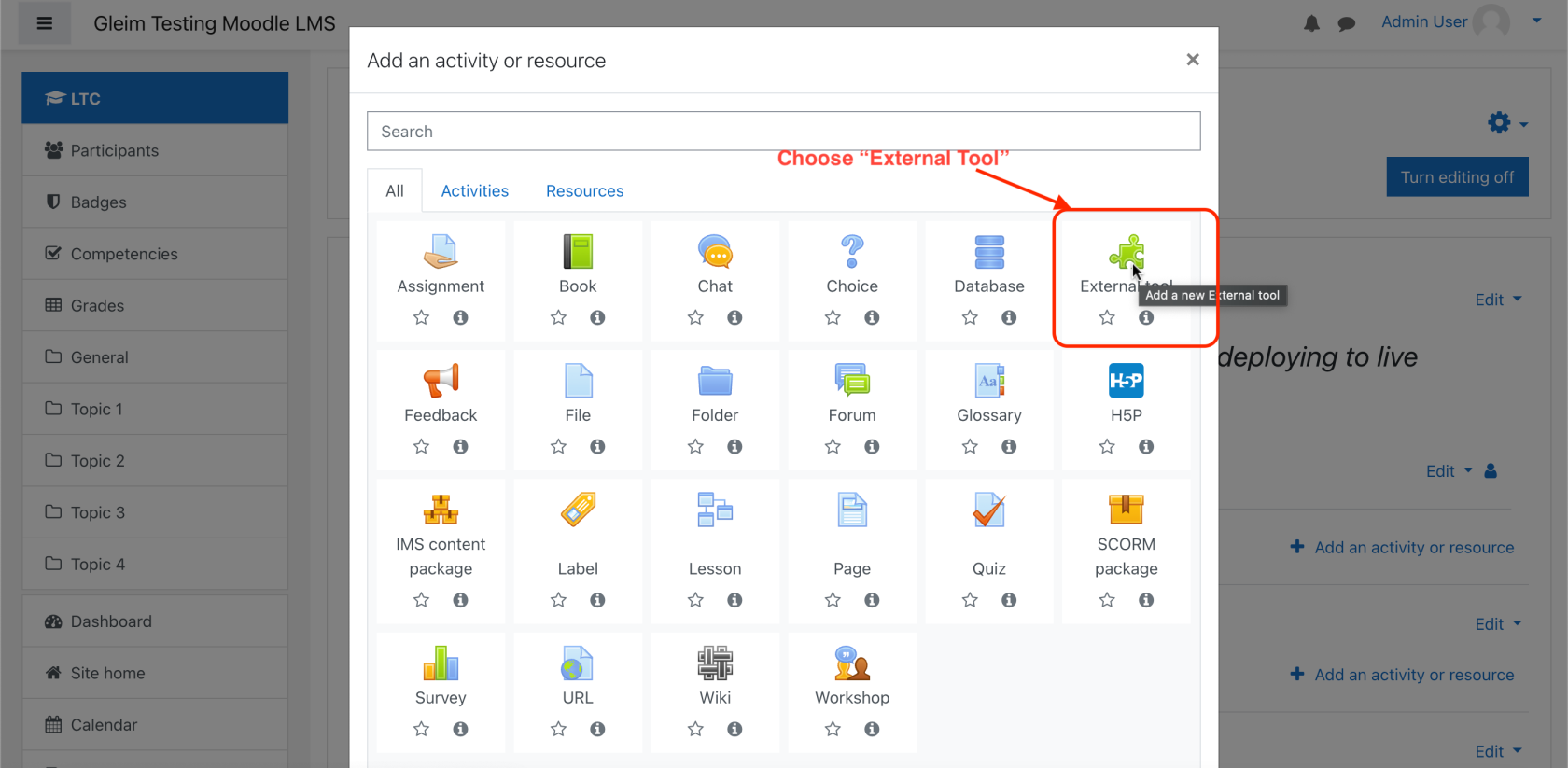Image resolution: width=1568 pixels, height=768 pixels.
Task: Focus the Search activities field
Action: pyautogui.click(x=784, y=132)
